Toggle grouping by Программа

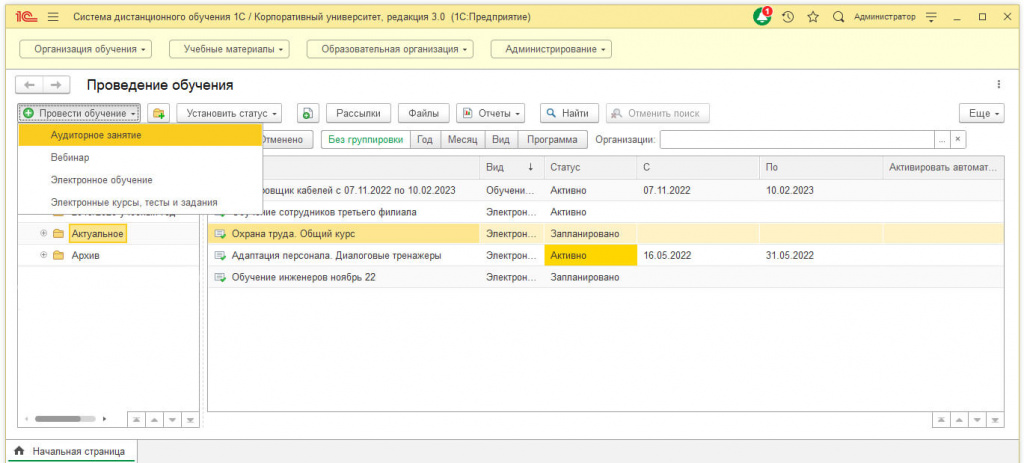point(552,140)
